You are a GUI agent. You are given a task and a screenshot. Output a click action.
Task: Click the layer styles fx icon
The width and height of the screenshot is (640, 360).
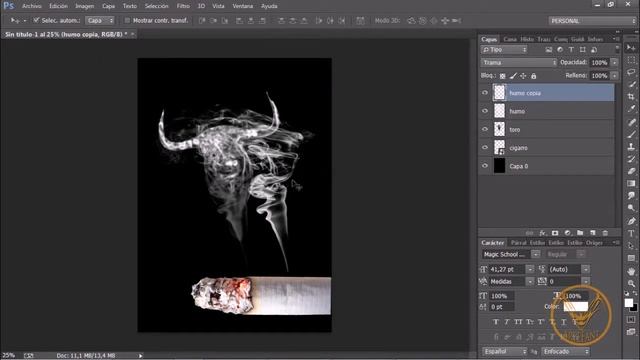click(x=542, y=233)
